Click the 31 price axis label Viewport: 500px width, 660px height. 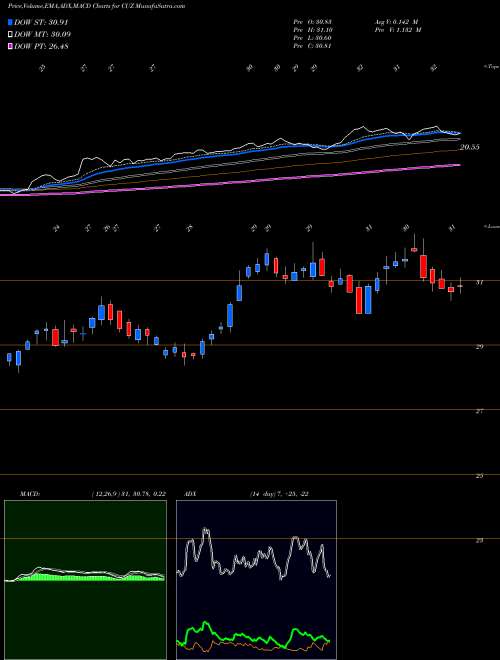[x=479, y=283]
